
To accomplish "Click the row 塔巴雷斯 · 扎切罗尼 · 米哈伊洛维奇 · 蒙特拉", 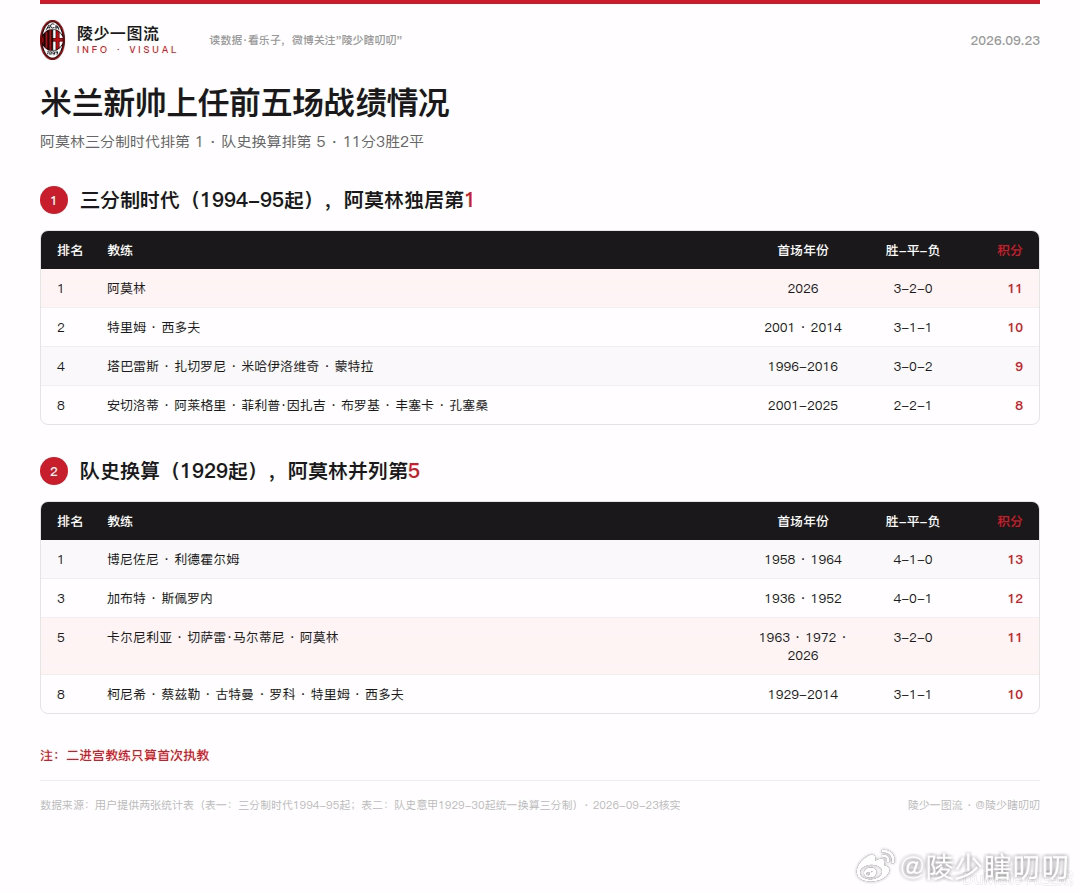I will click(539, 366).
